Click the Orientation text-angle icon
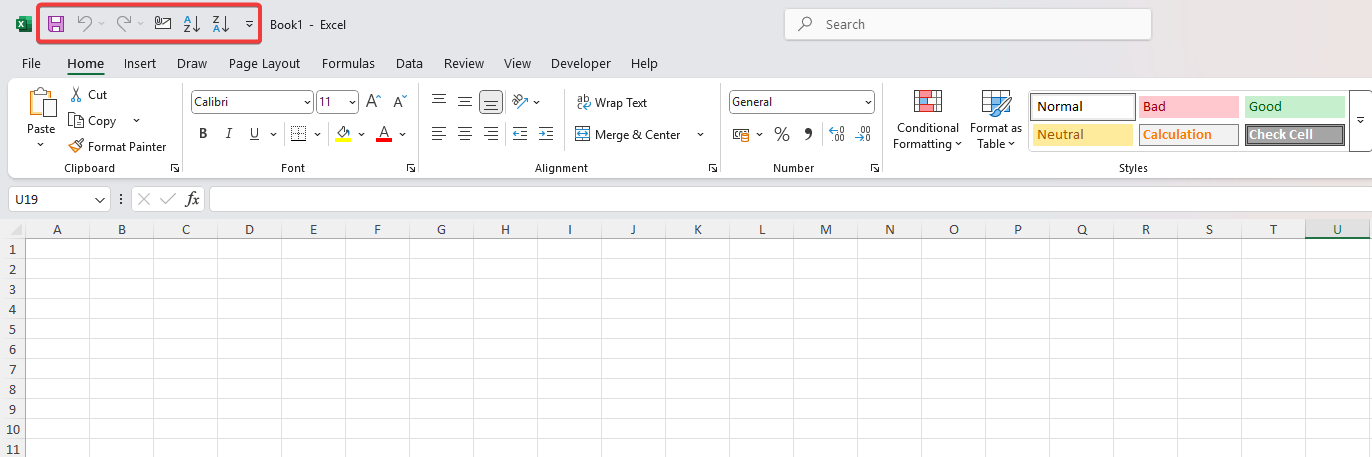 pos(520,102)
